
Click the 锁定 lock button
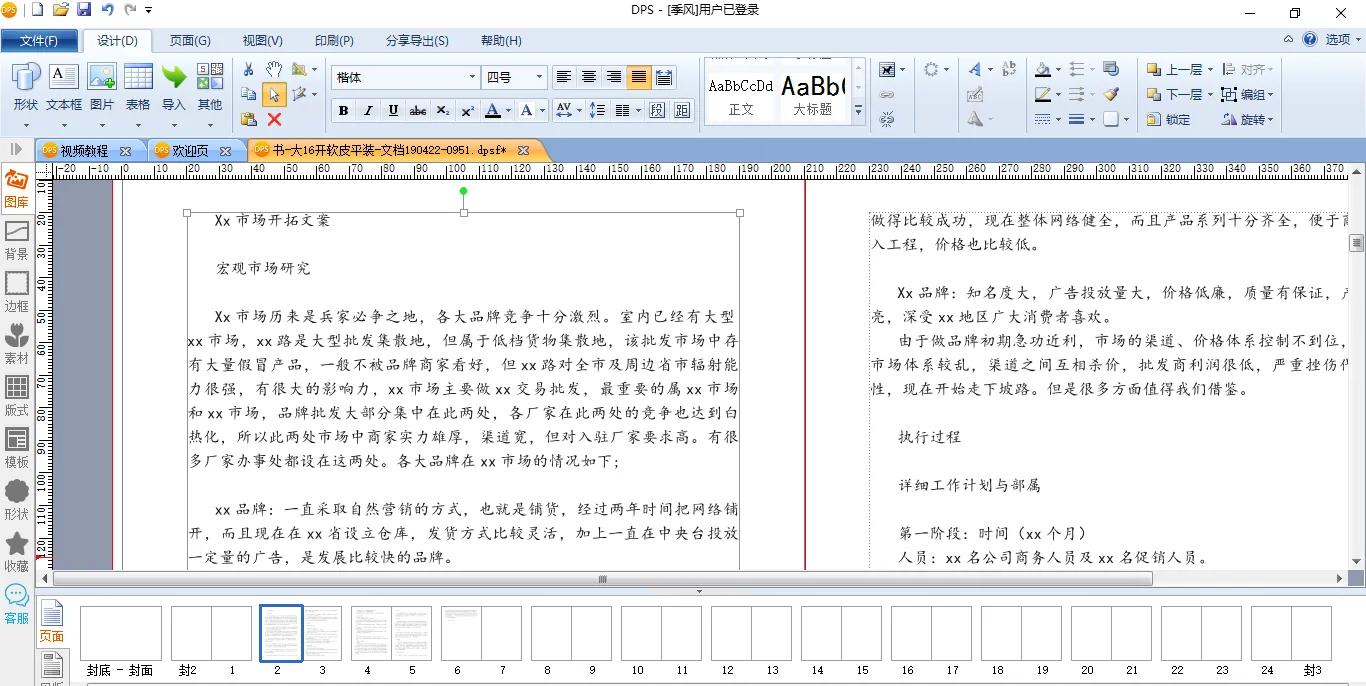pyautogui.click(x=1169, y=119)
